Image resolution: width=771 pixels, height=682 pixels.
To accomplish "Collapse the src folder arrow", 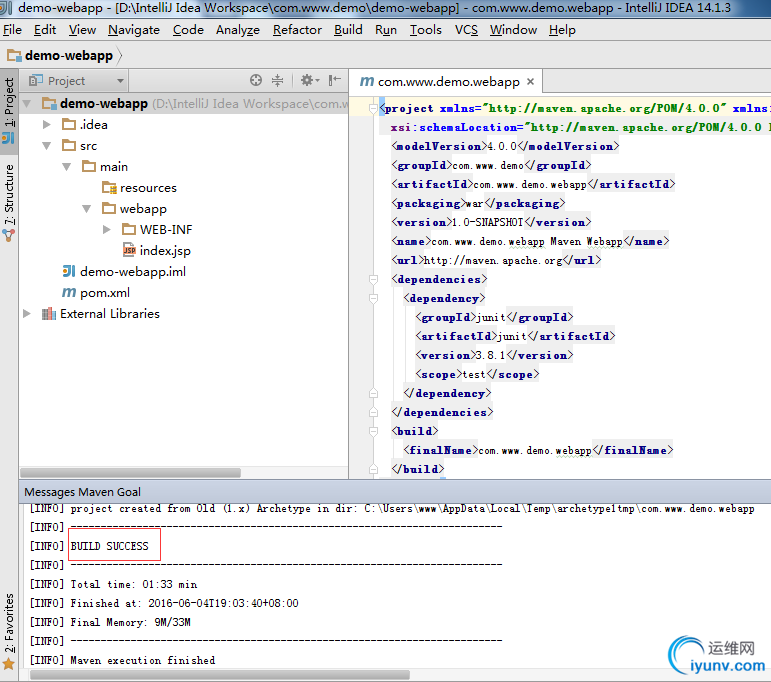I will point(47,146).
